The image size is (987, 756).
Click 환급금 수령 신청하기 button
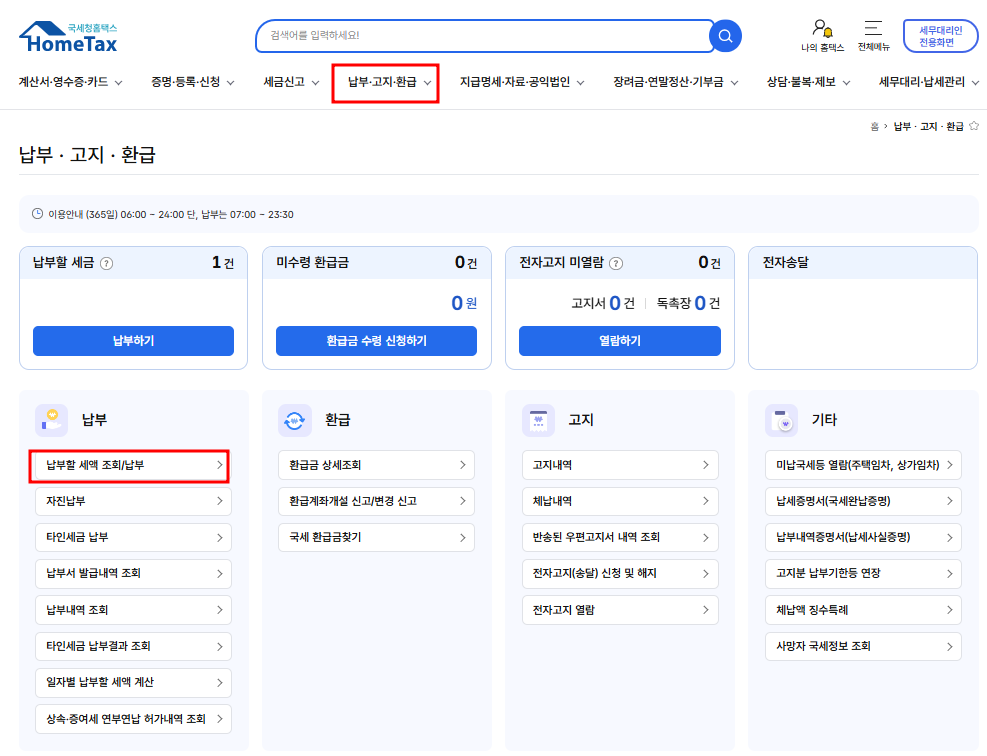pyautogui.click(x=376, y=341)
